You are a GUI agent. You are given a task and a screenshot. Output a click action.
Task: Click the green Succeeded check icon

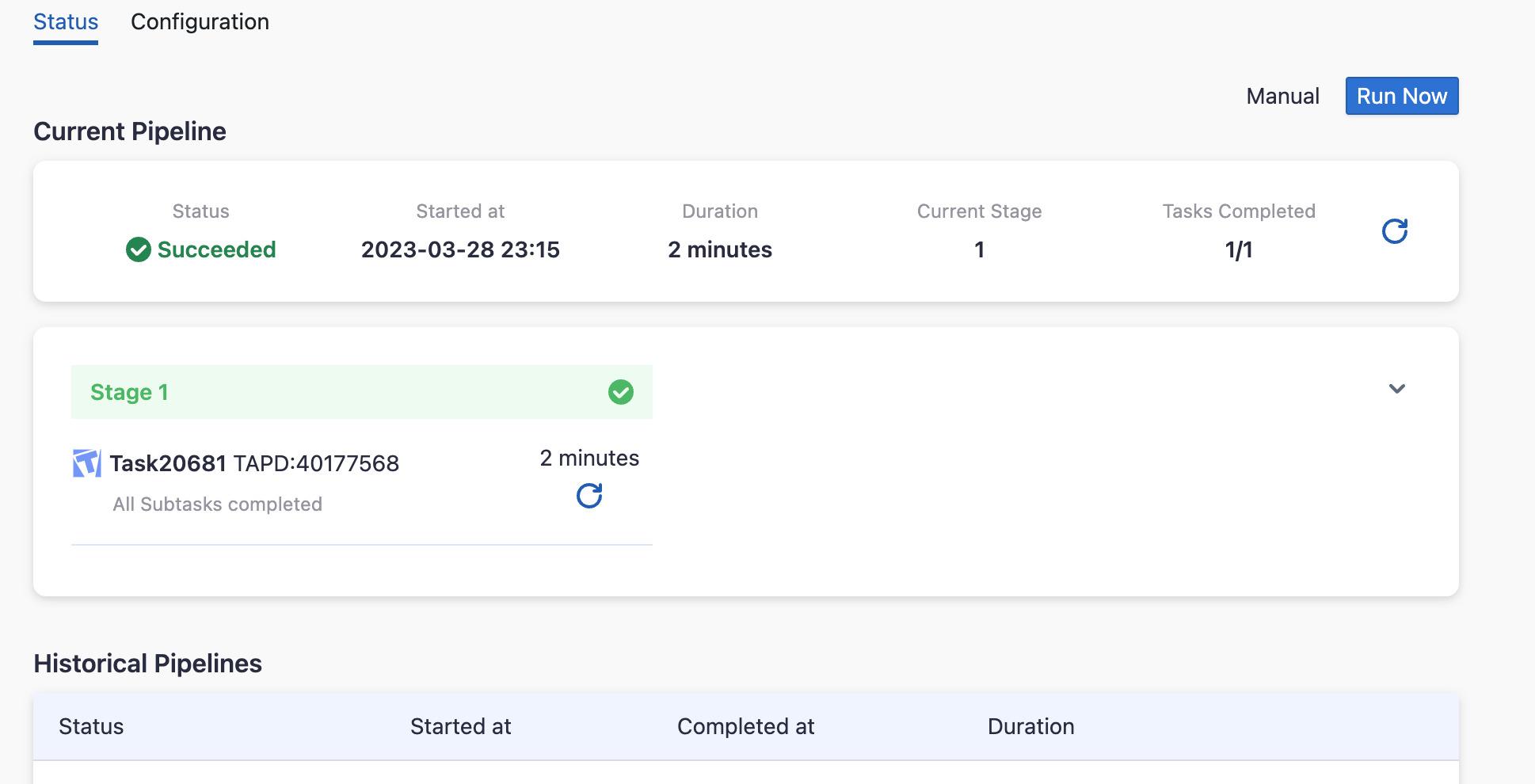139,249
